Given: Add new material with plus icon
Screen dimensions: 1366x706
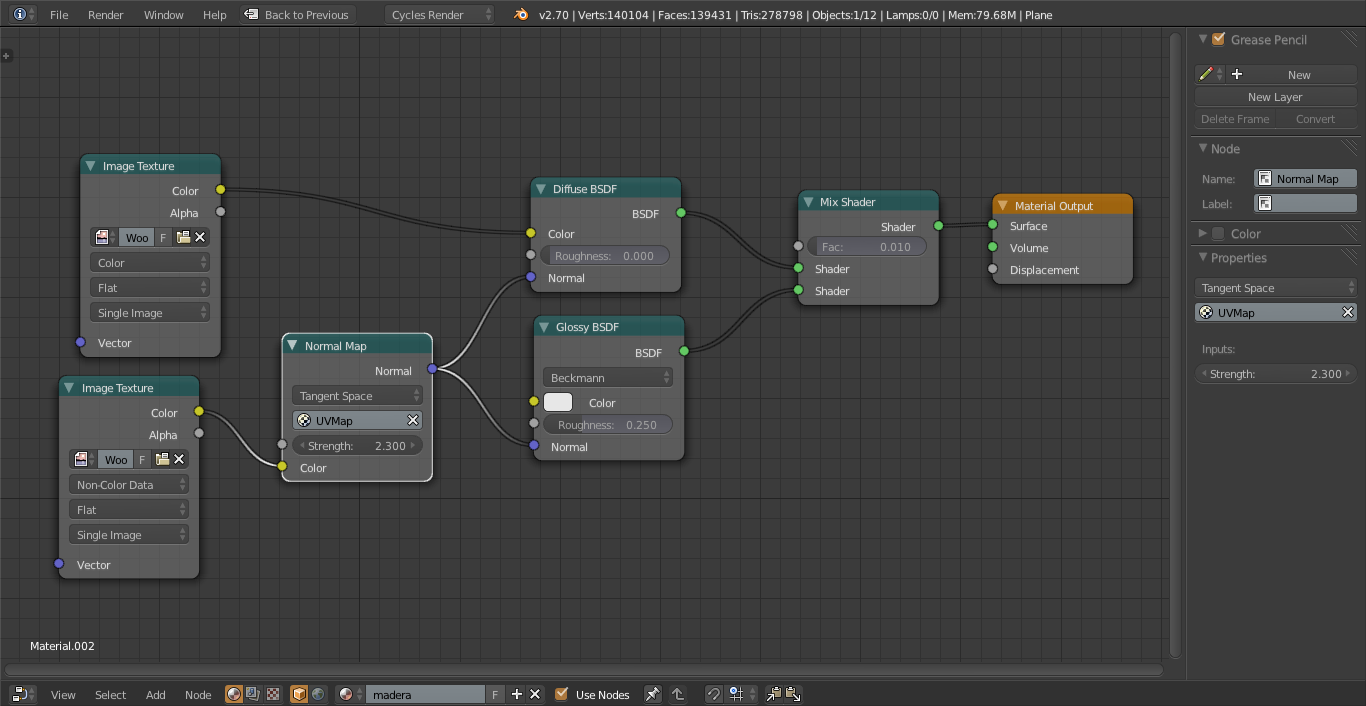Looking at the screenshot, I should (x=517, y=694).
